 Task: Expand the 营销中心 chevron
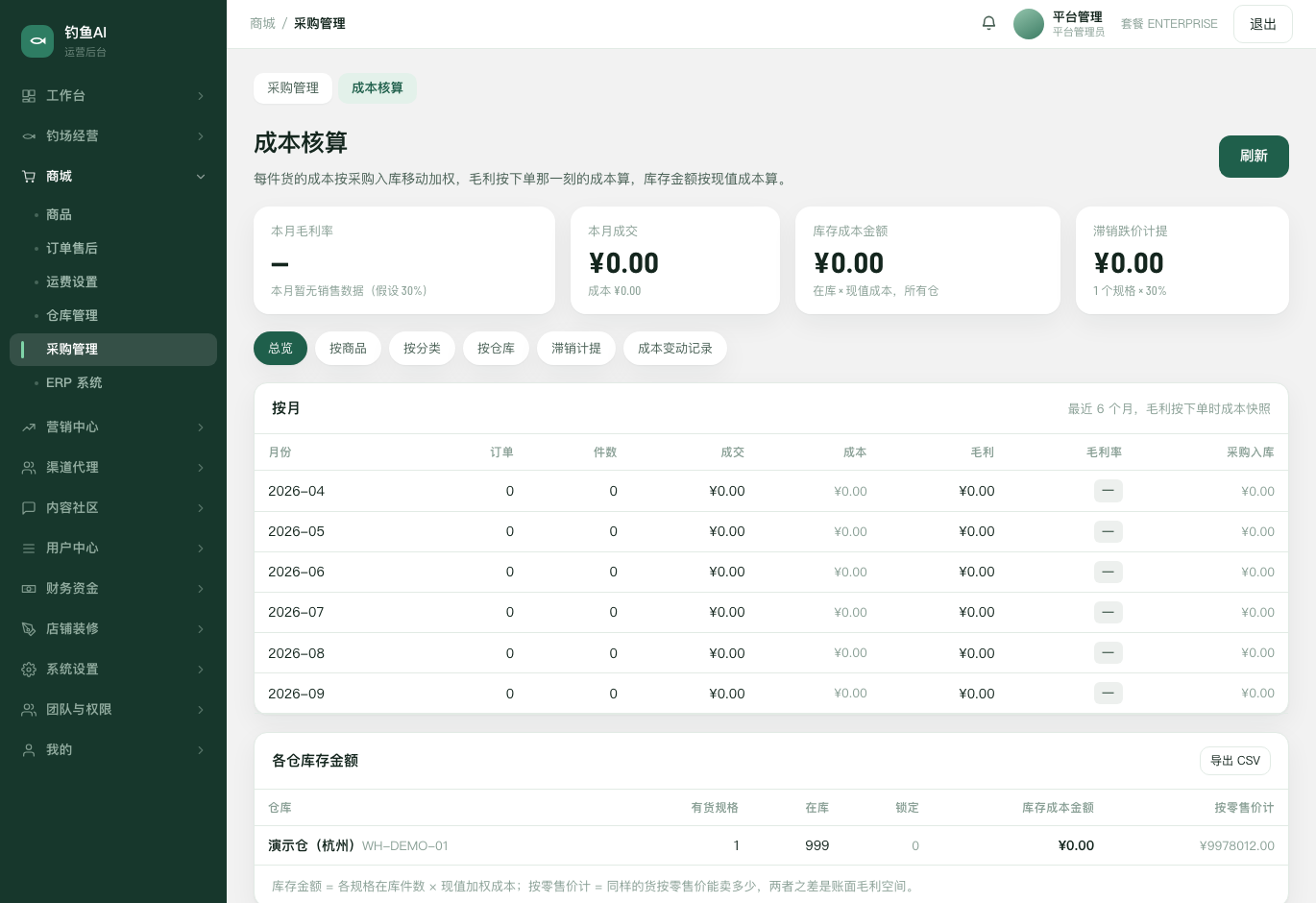[201, 427]
